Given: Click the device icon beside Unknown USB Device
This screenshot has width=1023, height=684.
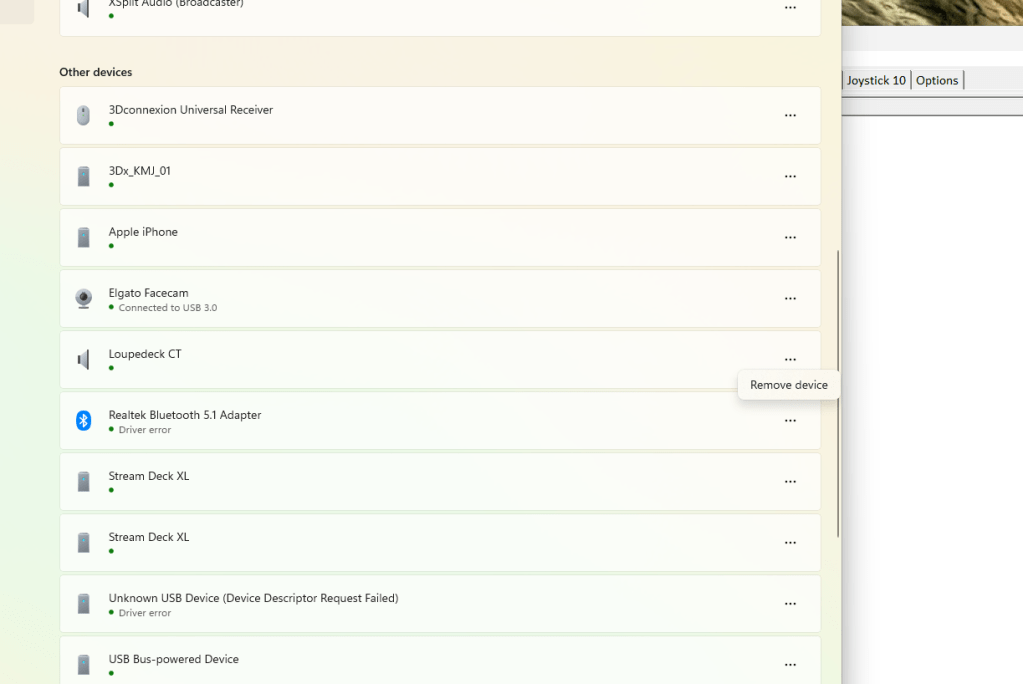Looking at the screenshot, I should point(84,604).
